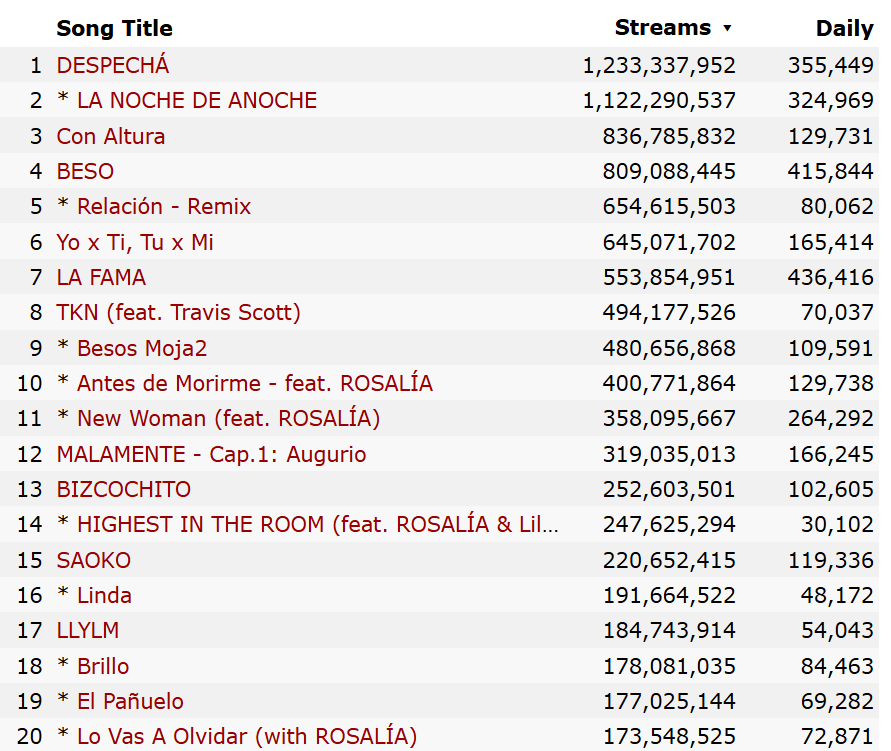
Task: Select the Relación - Remix link
Action: tap(164, 207)
